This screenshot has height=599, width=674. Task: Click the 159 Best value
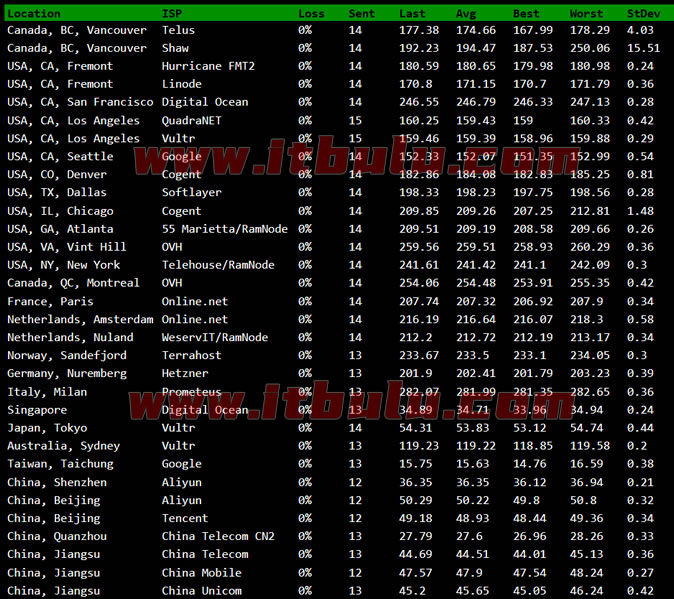click(523, 121)
